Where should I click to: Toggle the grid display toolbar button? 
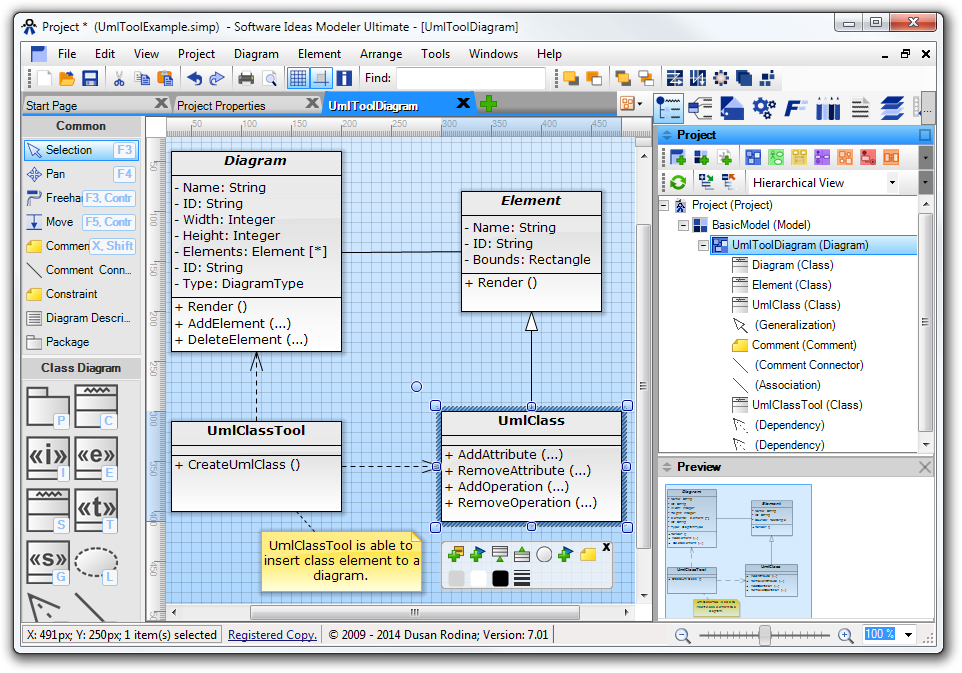[x=298, y=78]
